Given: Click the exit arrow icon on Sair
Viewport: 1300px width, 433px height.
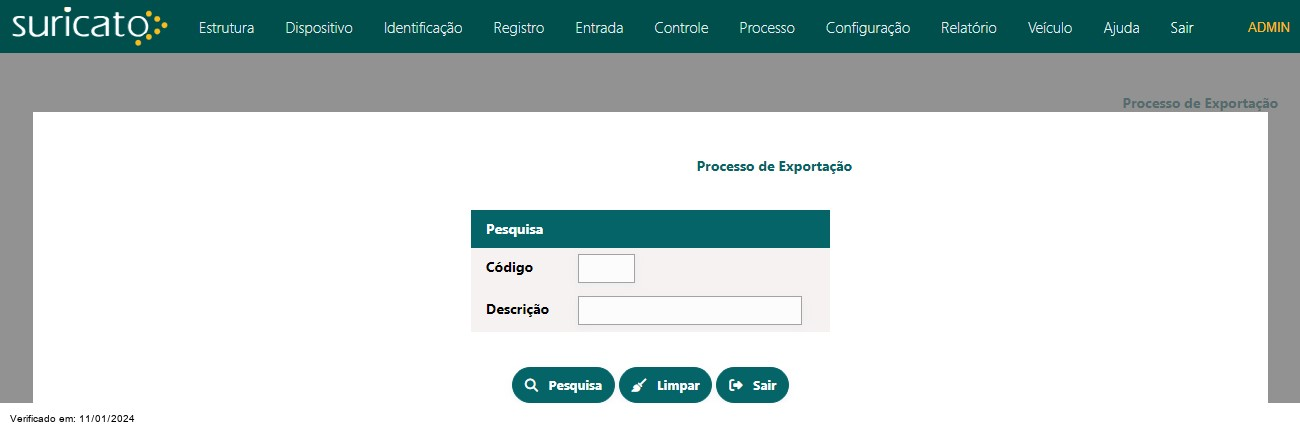Looking at the screenshot, I should 736,385.
